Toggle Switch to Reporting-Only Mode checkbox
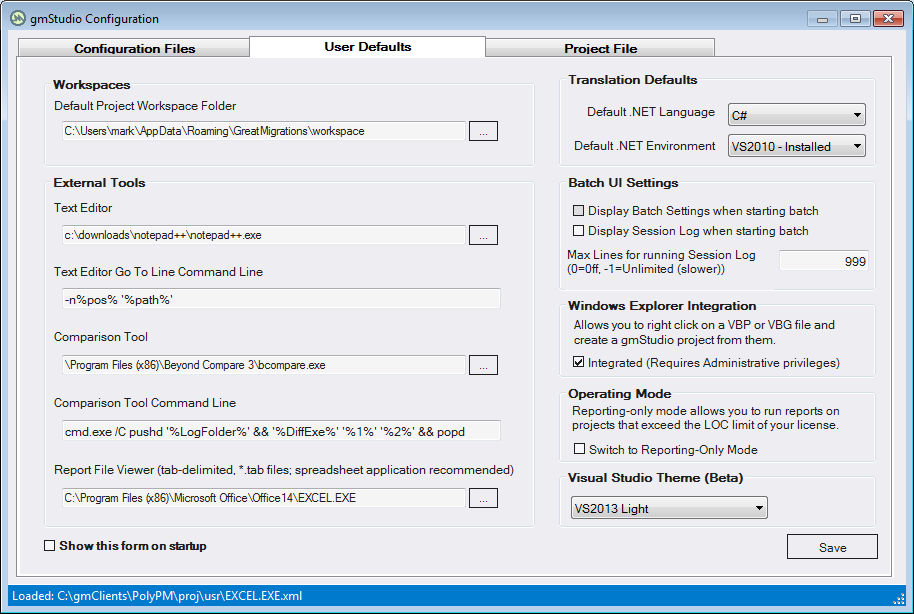 [x=579, y=449]
